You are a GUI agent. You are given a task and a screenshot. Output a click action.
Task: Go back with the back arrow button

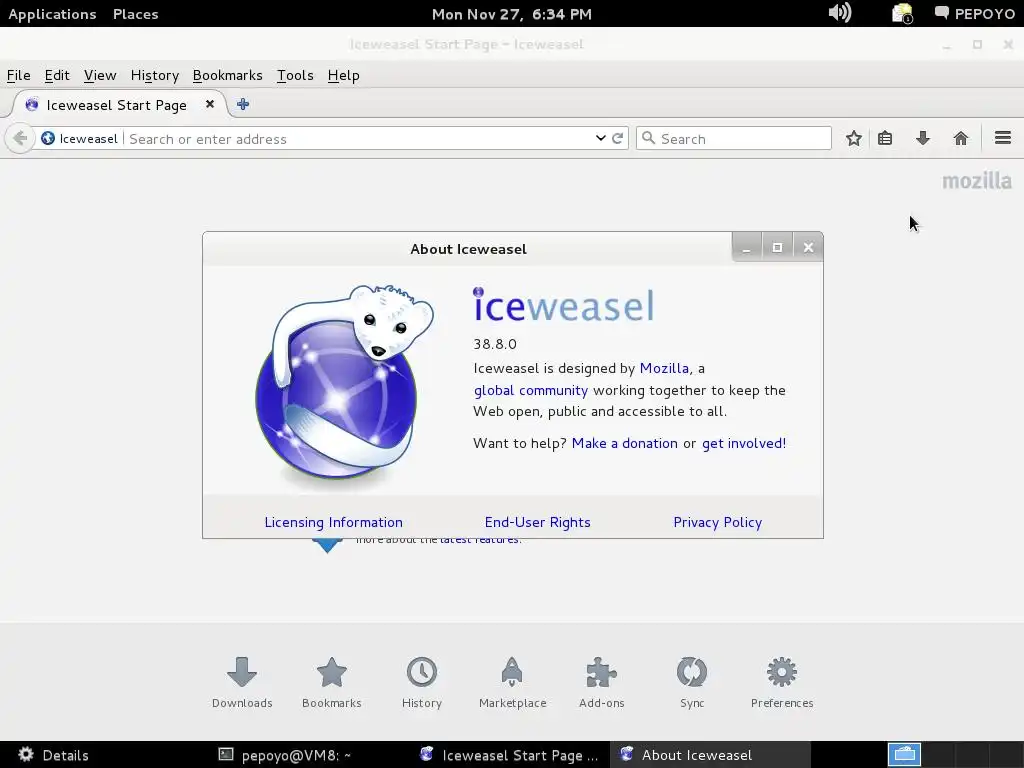[x=20, y=138]
